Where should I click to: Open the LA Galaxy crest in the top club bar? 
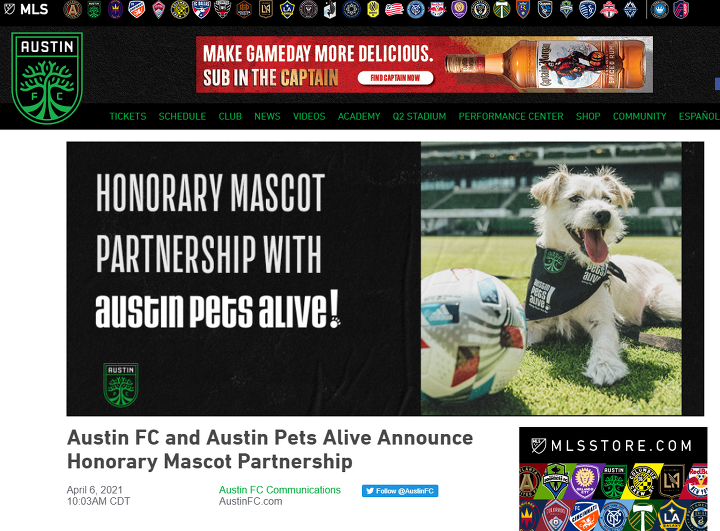point(287,10)
